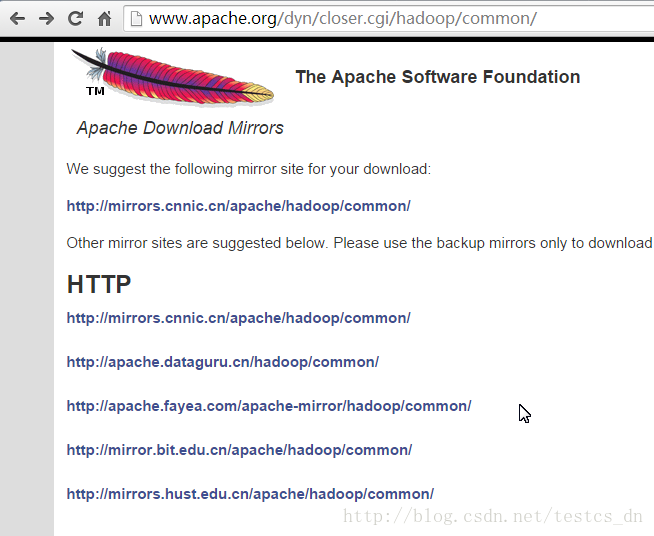Go back with the browser back arrow
The height and width of the screenshot is (536, 654).
click(x=18, y=18)
